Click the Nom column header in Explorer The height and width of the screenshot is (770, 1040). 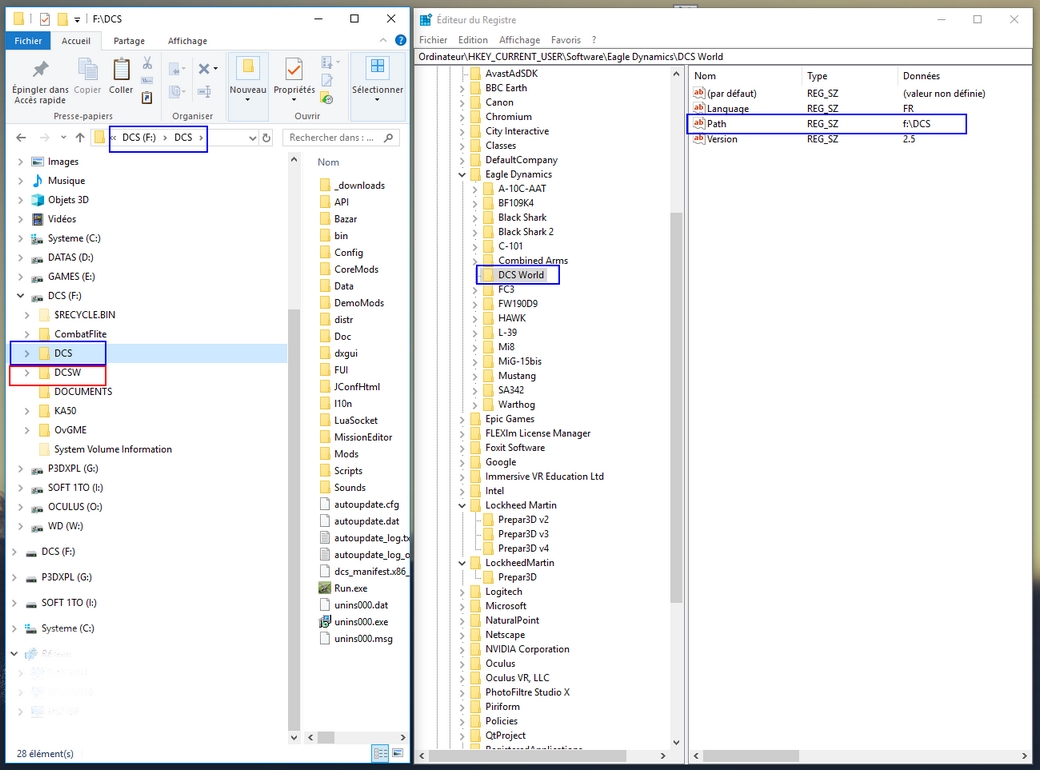pos(328,162)
